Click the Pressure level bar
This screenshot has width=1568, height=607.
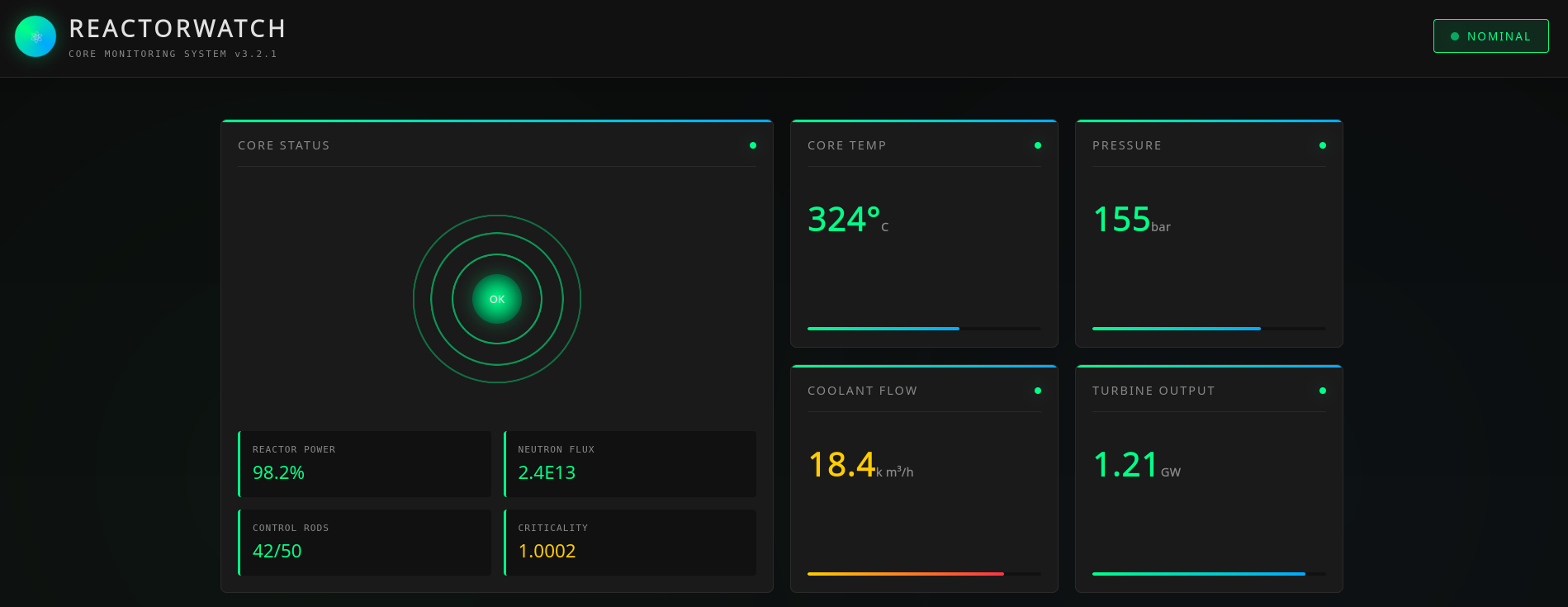1209,329
